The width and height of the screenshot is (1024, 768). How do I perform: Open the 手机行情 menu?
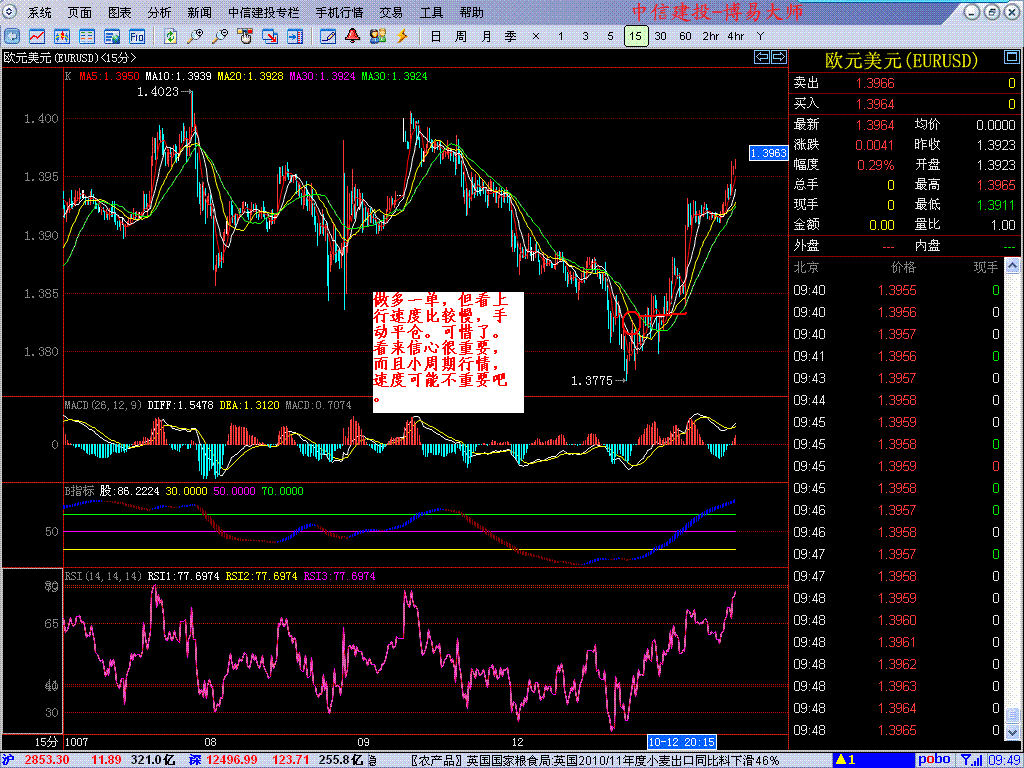click(340, 12)
